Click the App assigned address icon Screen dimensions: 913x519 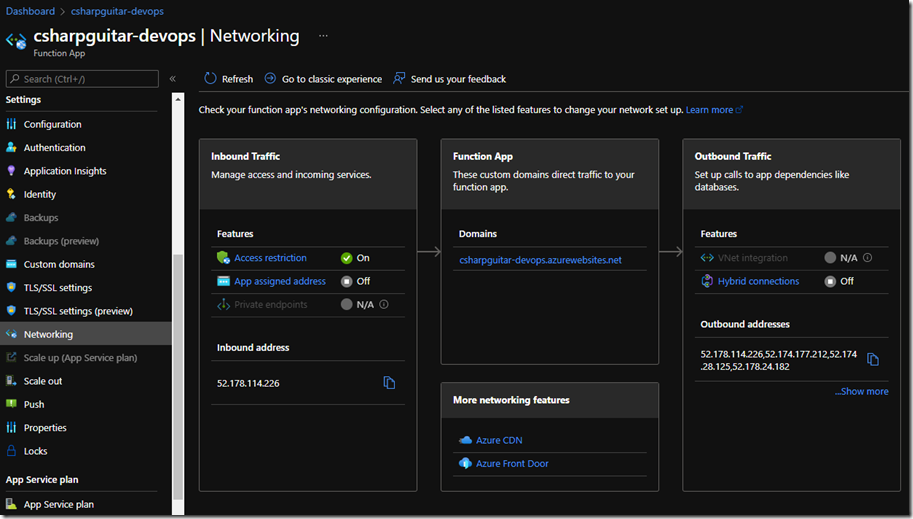point(223,281)
